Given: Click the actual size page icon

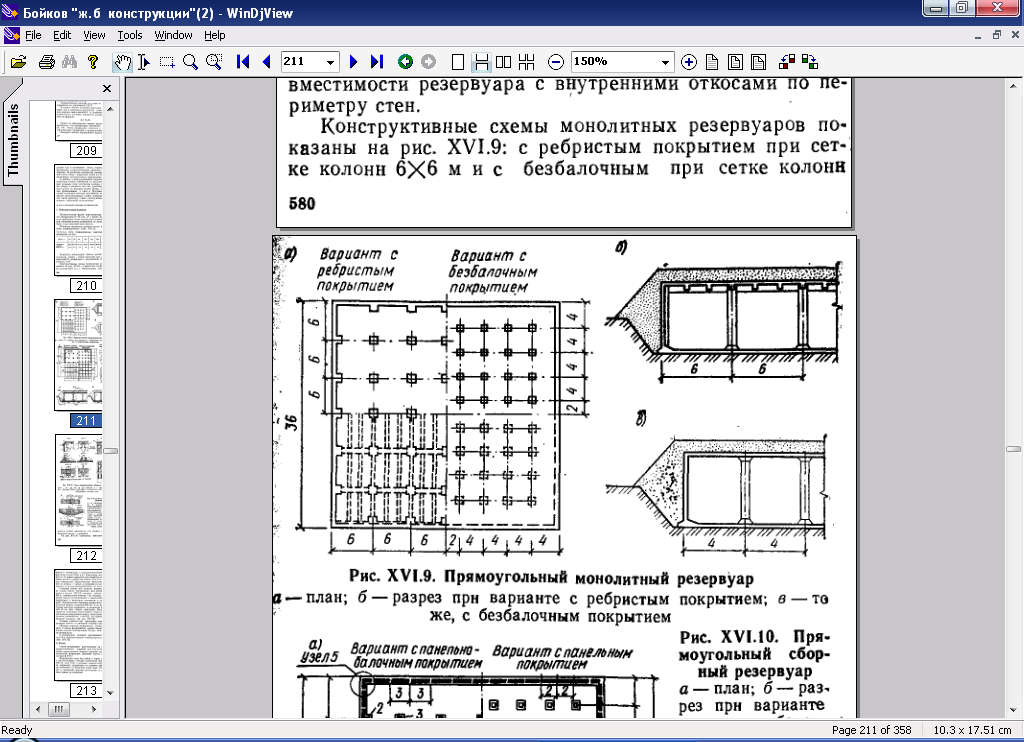Looking at the screenshot, I should tap(712, 62).
